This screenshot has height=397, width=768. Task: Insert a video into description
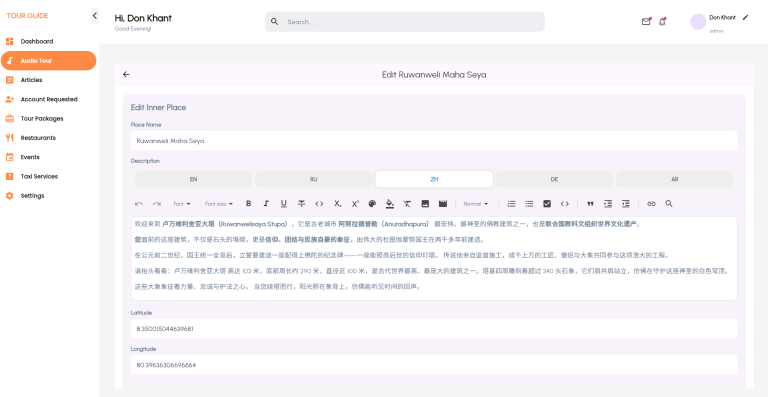pyautogui.click(x=443, y=204)
